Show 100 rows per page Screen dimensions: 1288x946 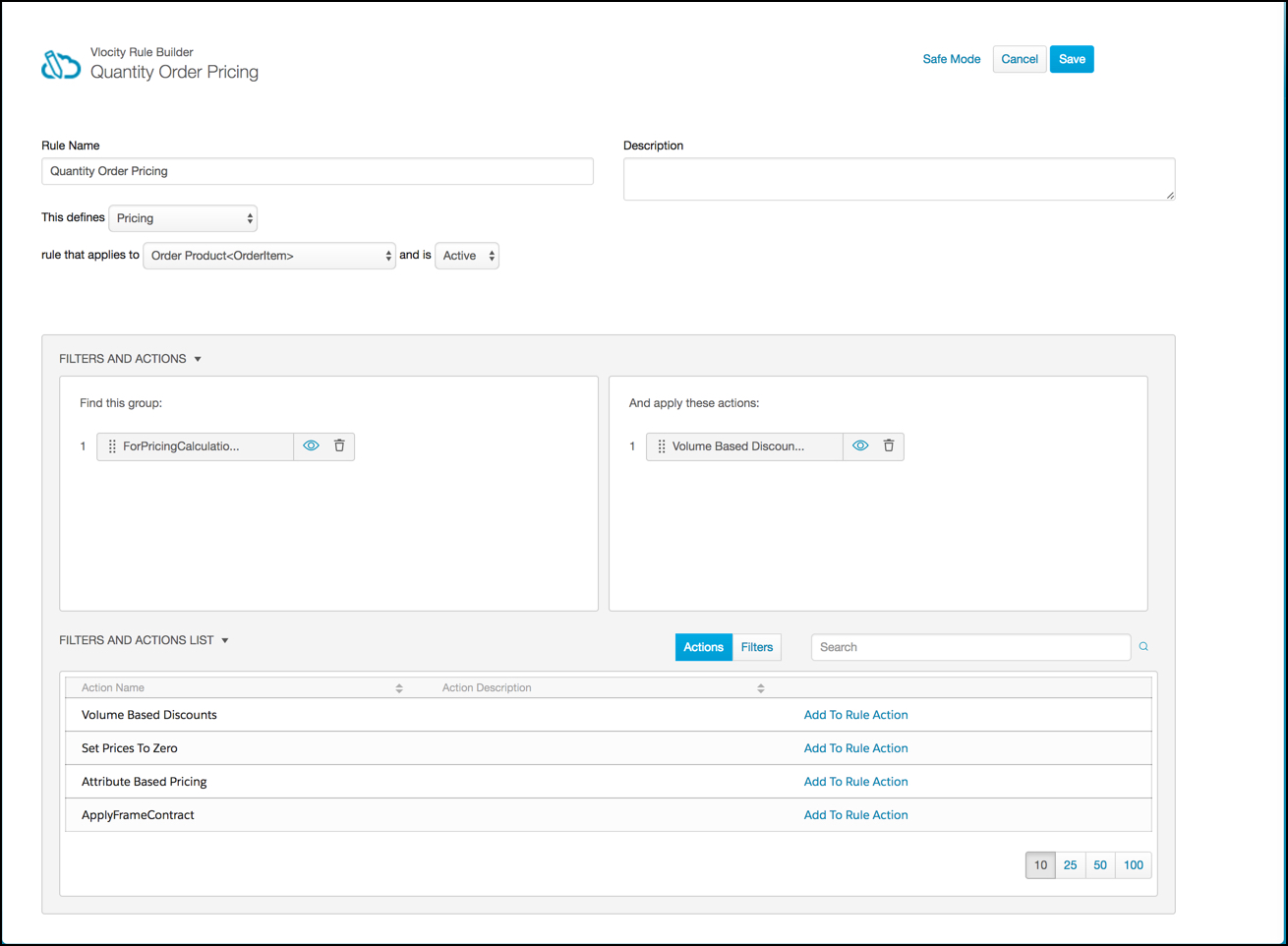pyautogui.click(x=1134, y=865)
